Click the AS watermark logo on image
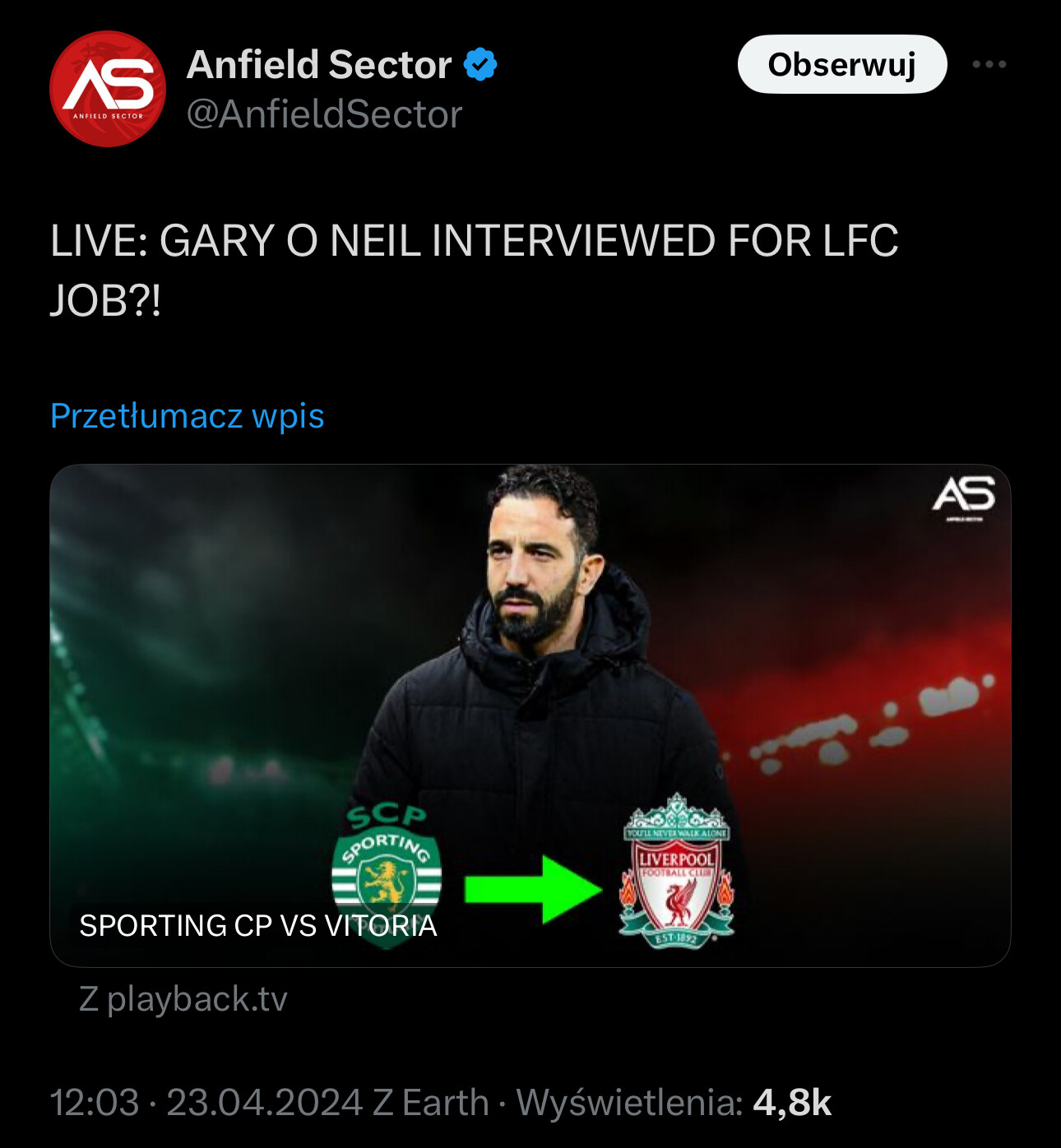 coord(964,497)
